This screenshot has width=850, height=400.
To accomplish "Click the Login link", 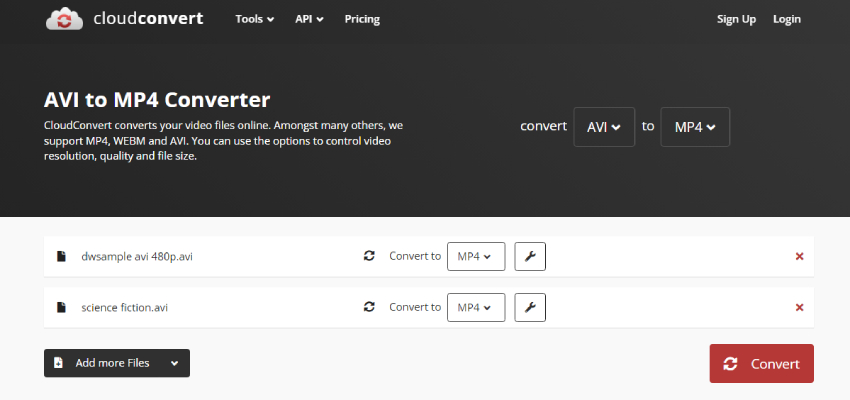I will [x=787, y=19].
